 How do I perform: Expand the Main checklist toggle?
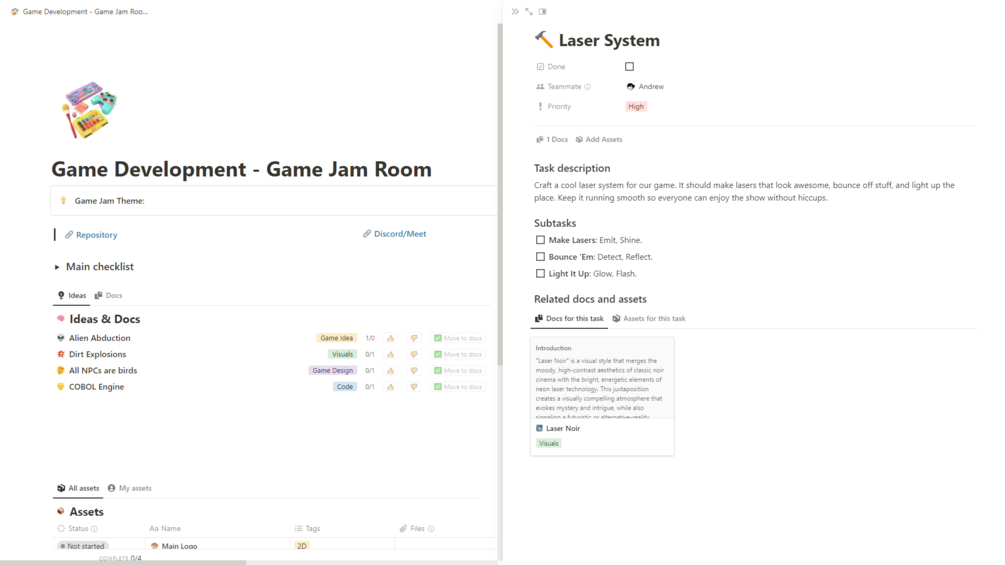pos(57,267)
